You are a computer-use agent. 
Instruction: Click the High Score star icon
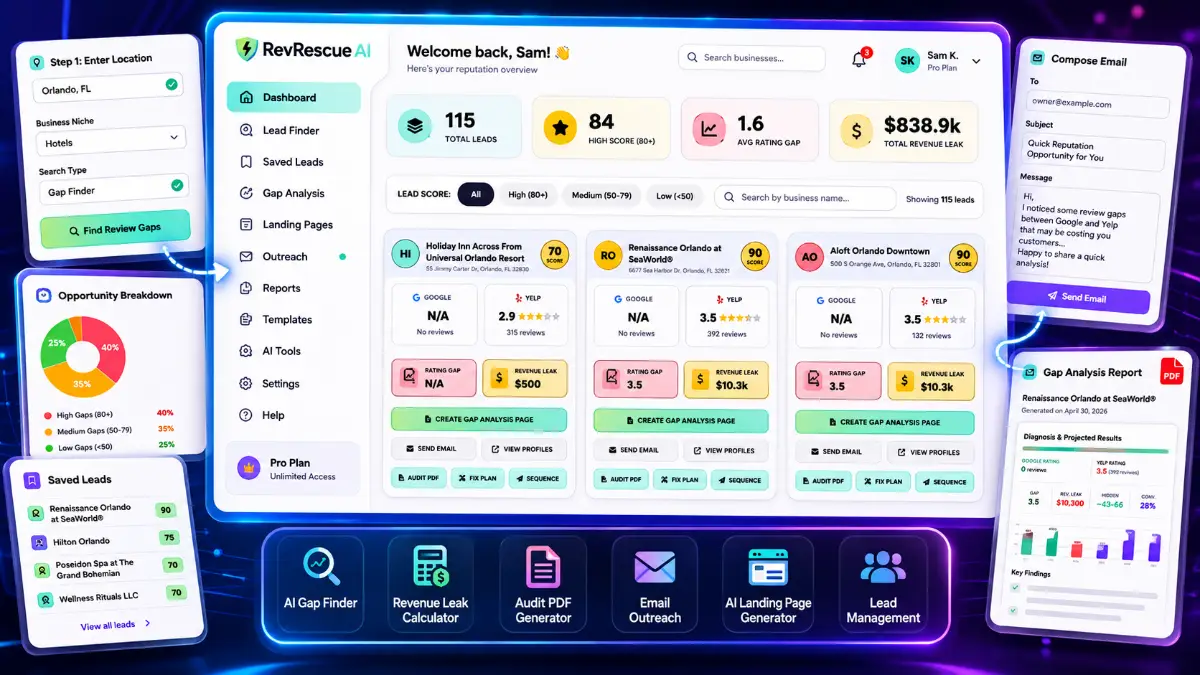561,128
